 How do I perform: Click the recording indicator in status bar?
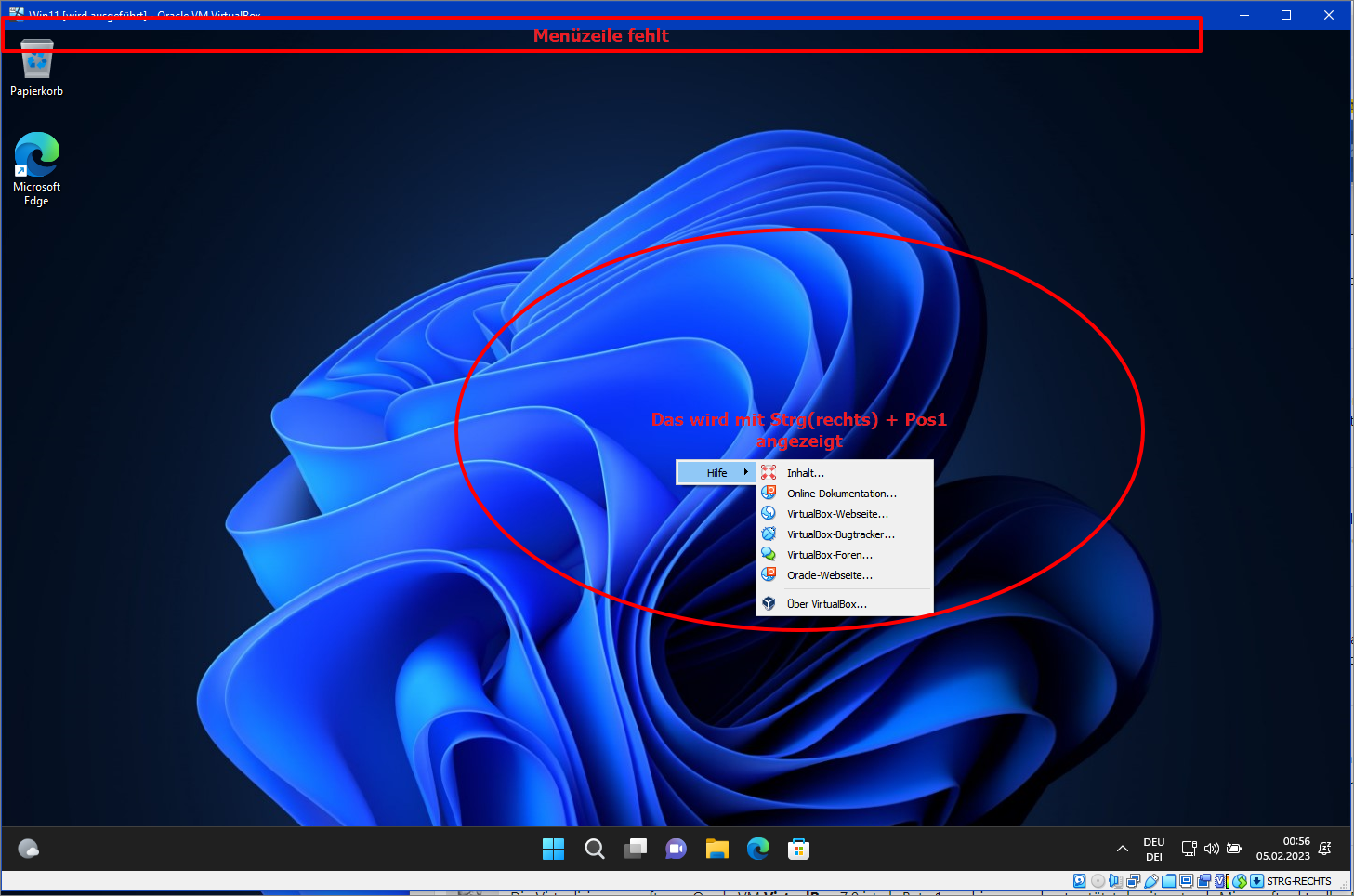tap(1203, 881)
